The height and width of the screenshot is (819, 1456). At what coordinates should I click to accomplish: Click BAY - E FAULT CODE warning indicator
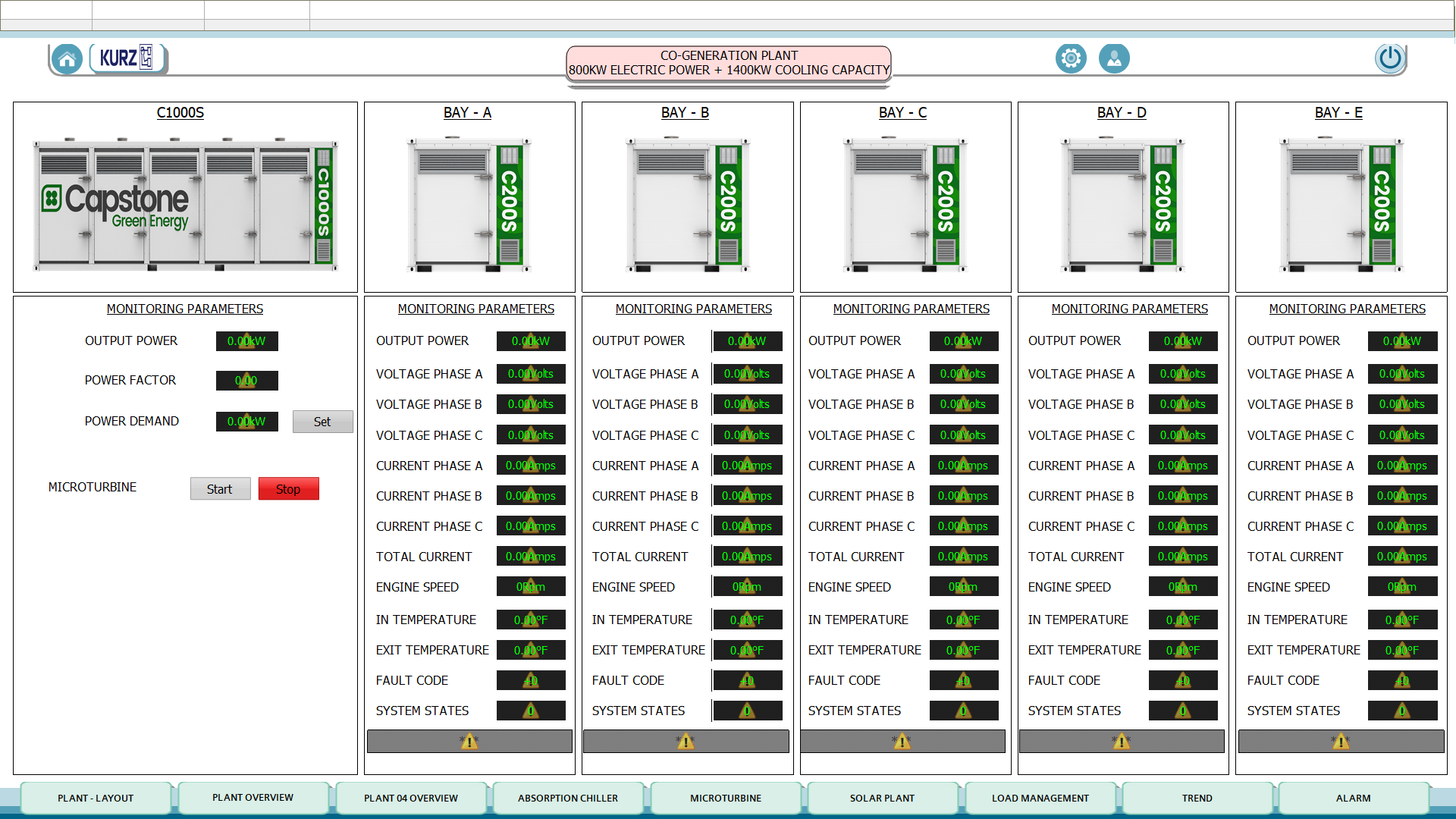(x=1402, y=680)
